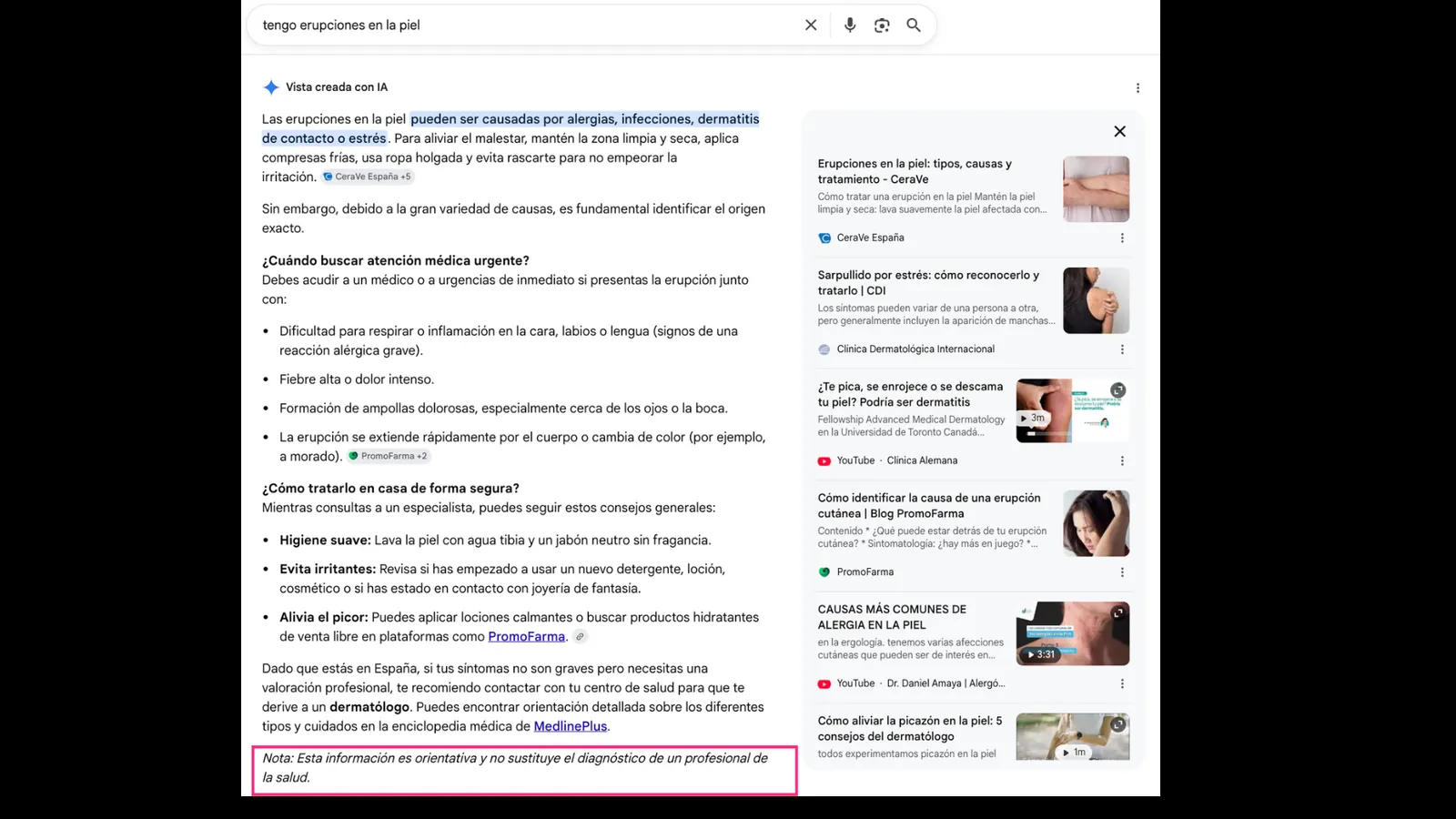Click the bold word 'dermatólogo'
1456x819 pixels.
pos(369,707)
